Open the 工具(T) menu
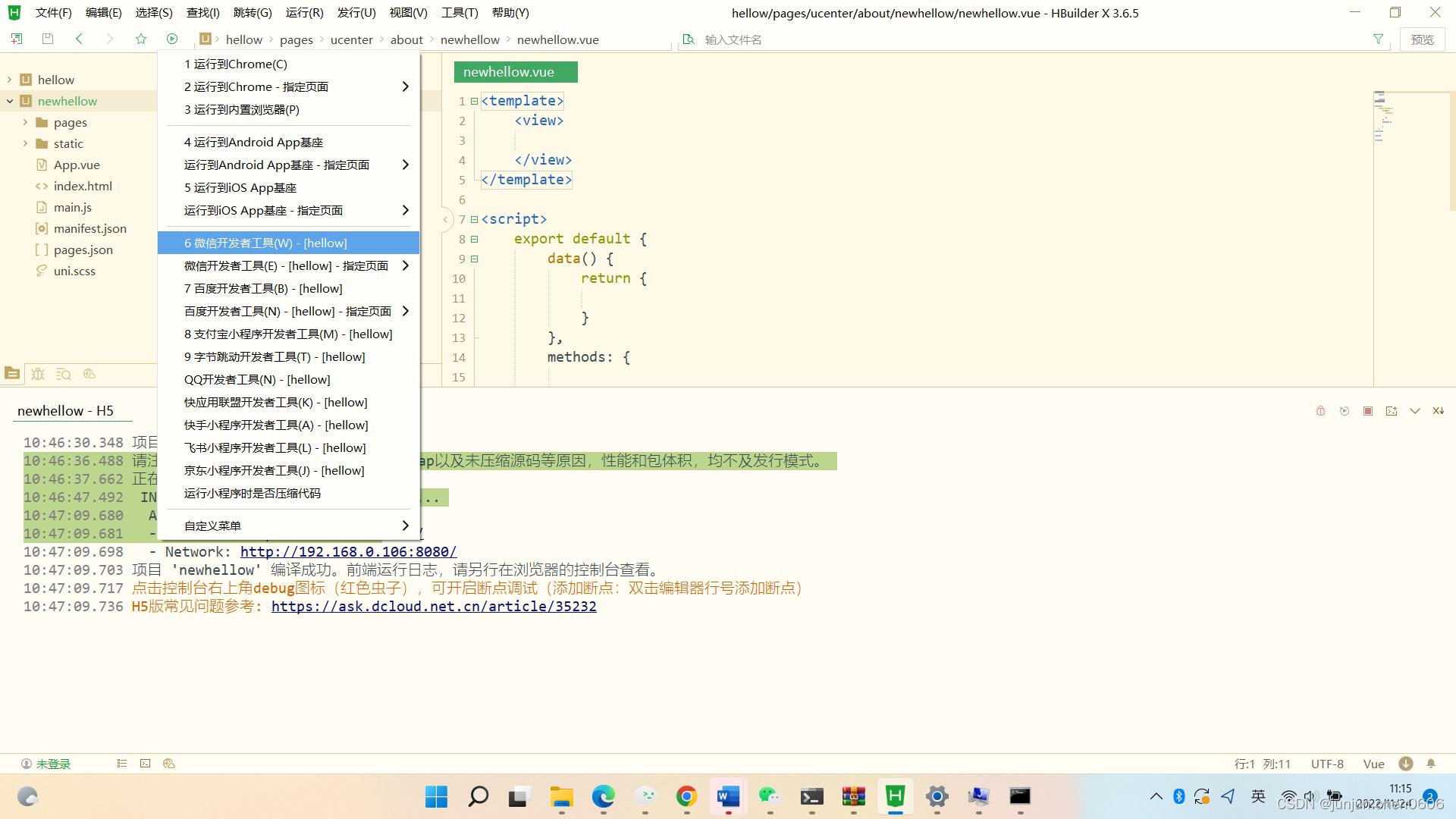 coord(460,13)
